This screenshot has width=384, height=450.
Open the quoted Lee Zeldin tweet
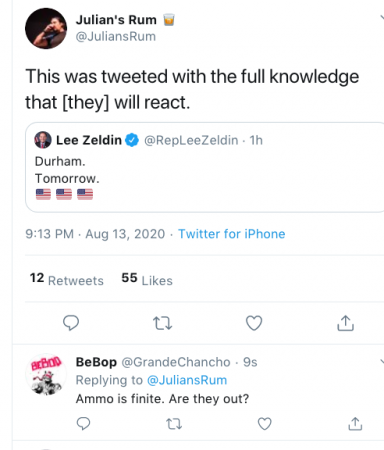pos(205,167)
